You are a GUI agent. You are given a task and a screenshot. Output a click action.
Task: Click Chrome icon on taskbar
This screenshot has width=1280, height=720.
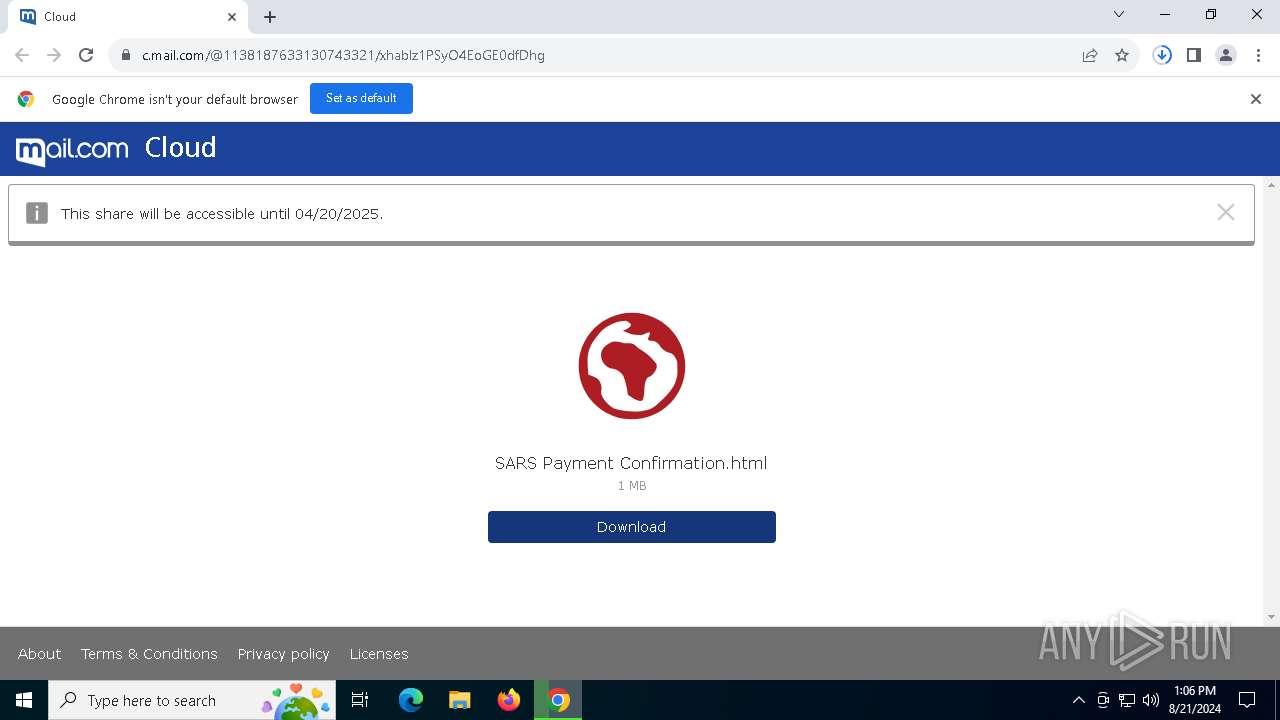[x=558, y=700]
